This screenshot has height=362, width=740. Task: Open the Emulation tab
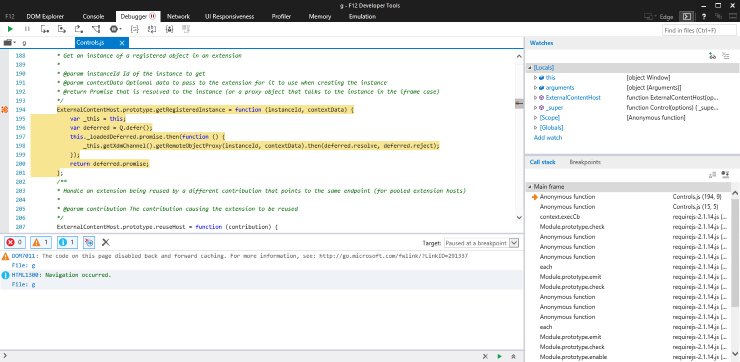coord(362,17)
